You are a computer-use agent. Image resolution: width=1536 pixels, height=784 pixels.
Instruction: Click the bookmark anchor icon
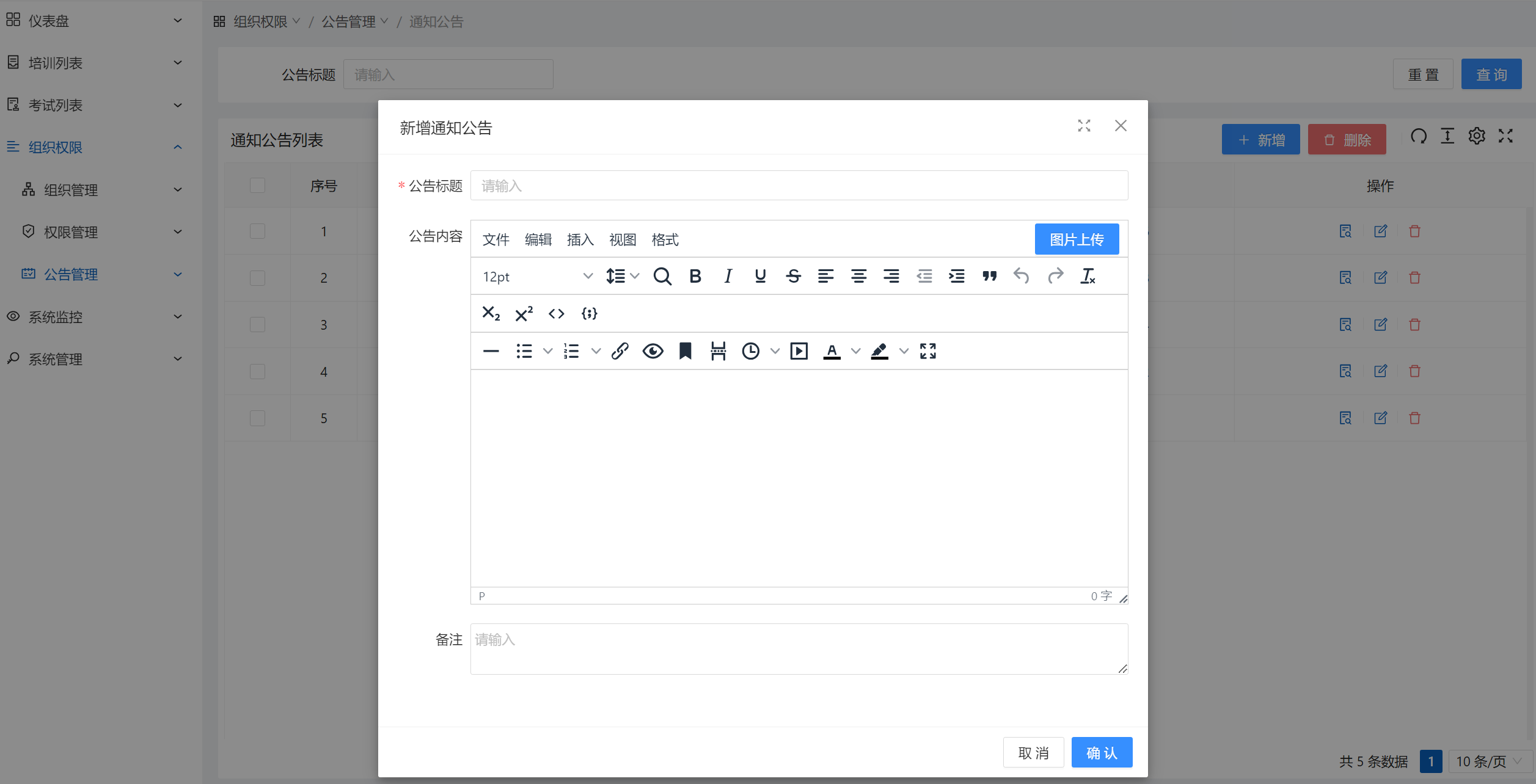(685, 351)
